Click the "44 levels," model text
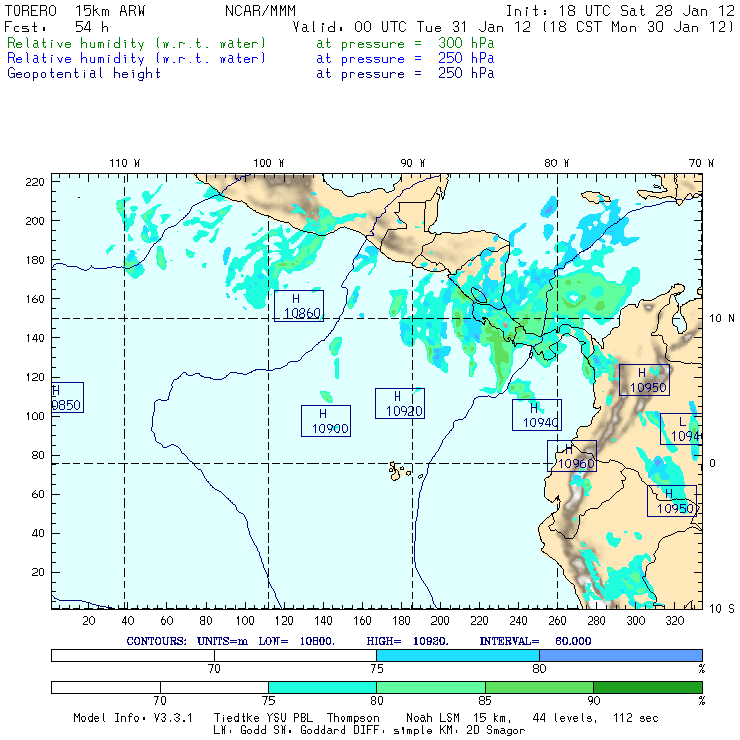This screenshot has width=740, height=740. pyautogui.click(x=565, y=718)
